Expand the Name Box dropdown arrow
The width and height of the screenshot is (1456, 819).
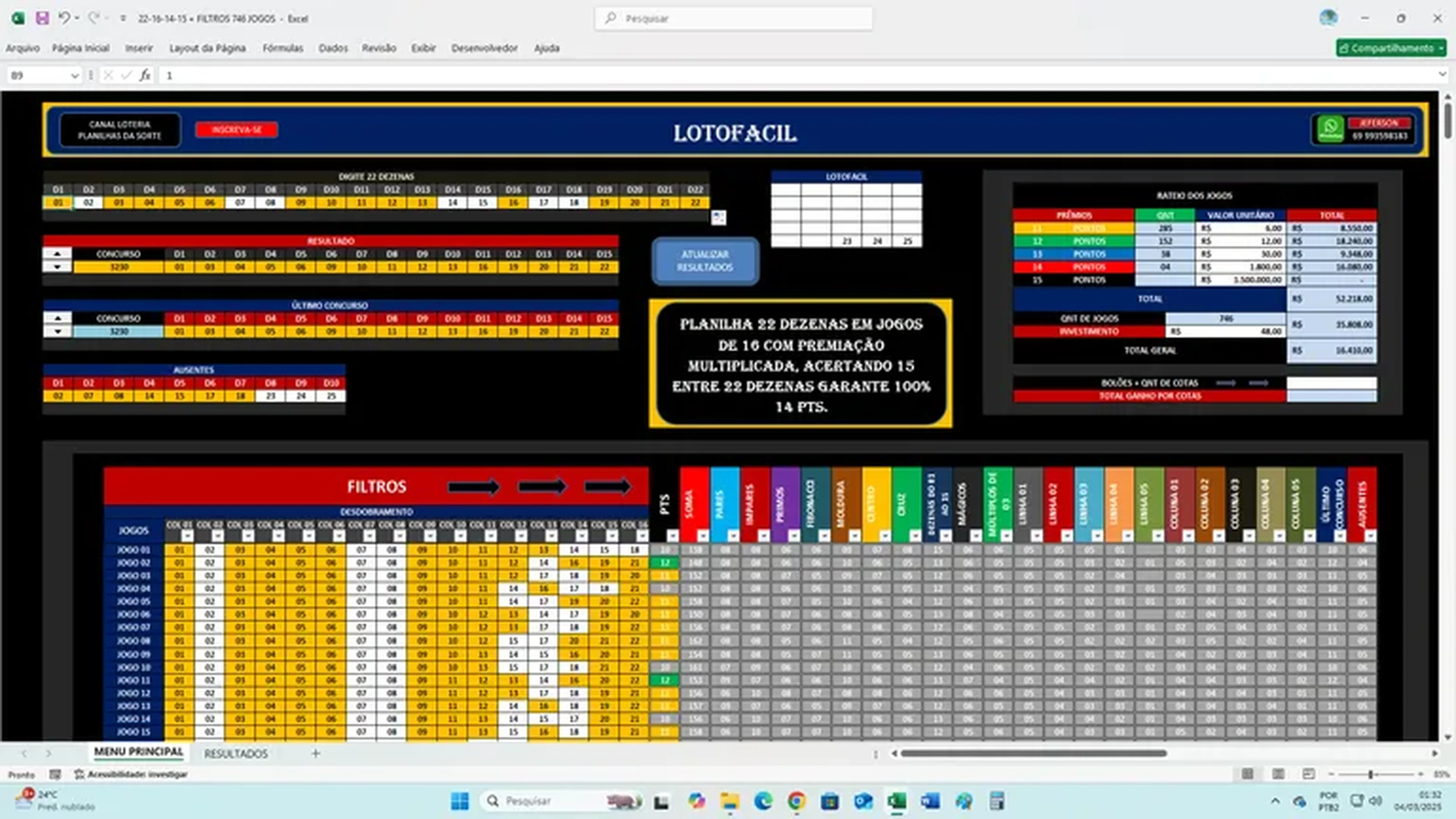[x=74, y=76]
